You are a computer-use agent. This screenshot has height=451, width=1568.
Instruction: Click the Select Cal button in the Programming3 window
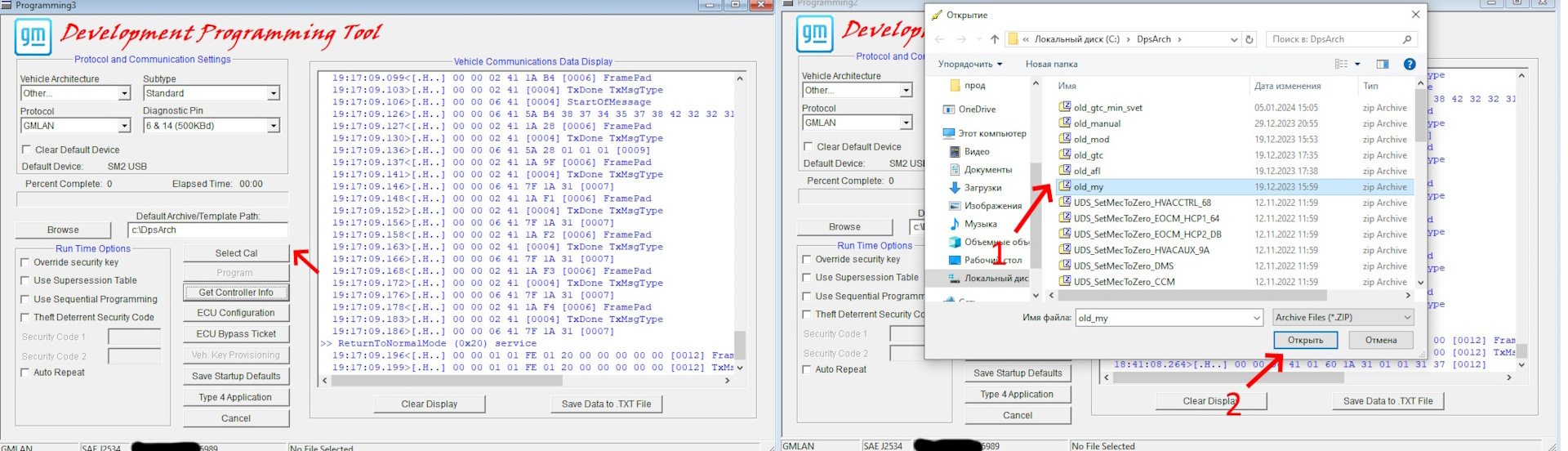236,253
